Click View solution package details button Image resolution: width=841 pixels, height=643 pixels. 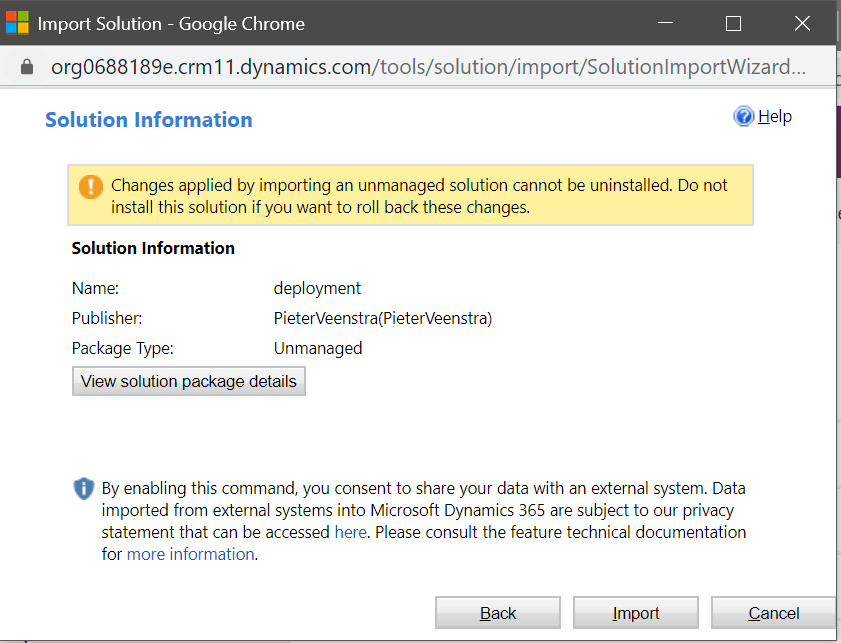189,381
